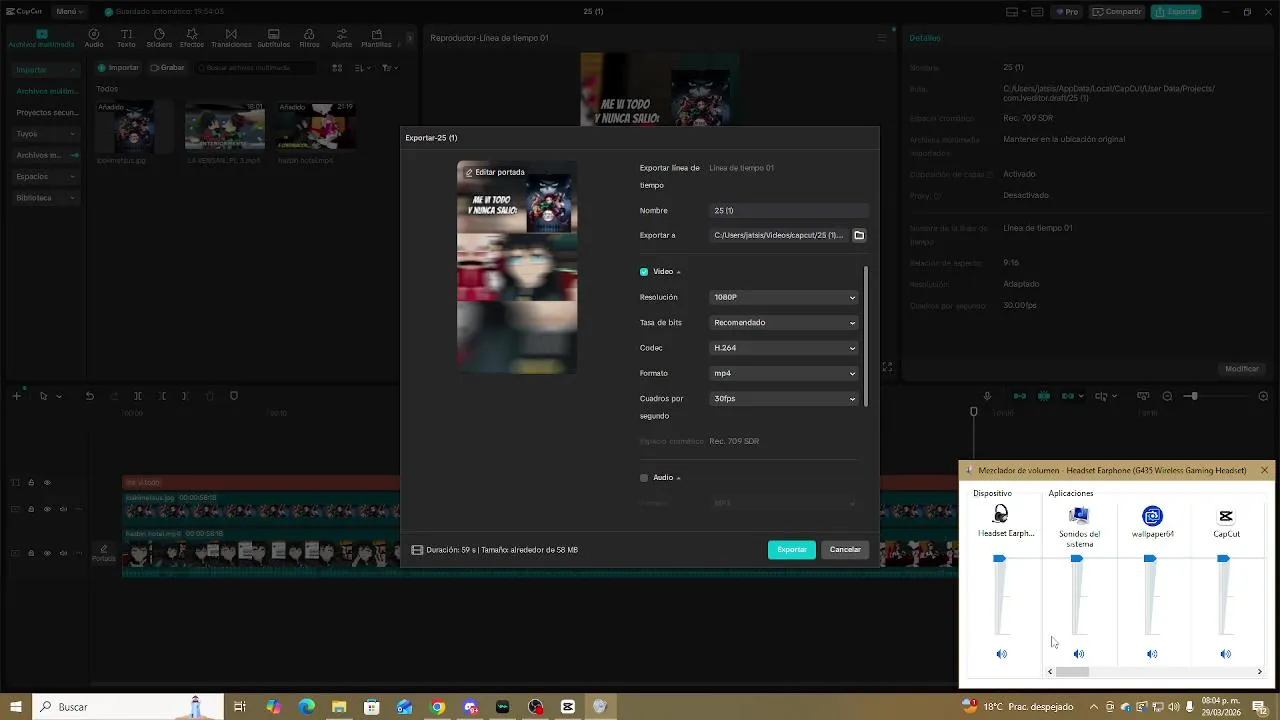Click the undo arrow in timeline toolbar
This screenshot has width=1280, height=720.
tap(89, 396)
